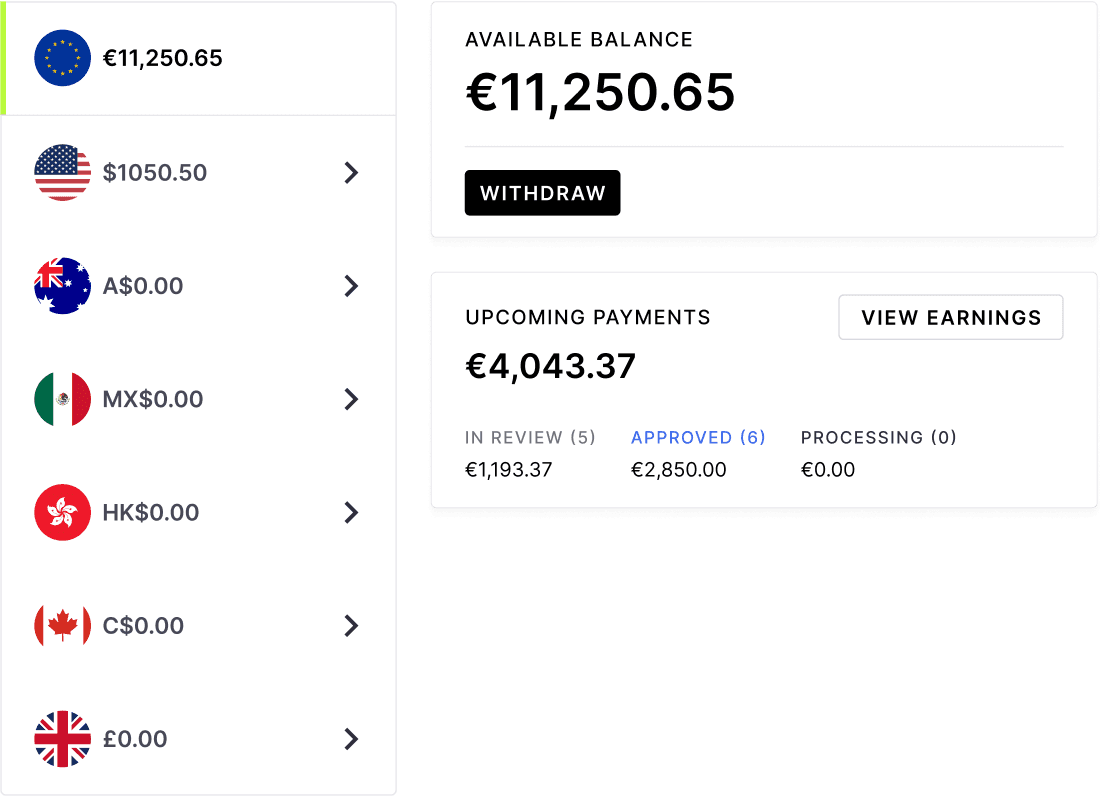Image resolution: width=1103 pixels, height=796 pixels.
Task: Click the United Kingdom flag icon
Action: pyautogui.click(x=63, y=738)
